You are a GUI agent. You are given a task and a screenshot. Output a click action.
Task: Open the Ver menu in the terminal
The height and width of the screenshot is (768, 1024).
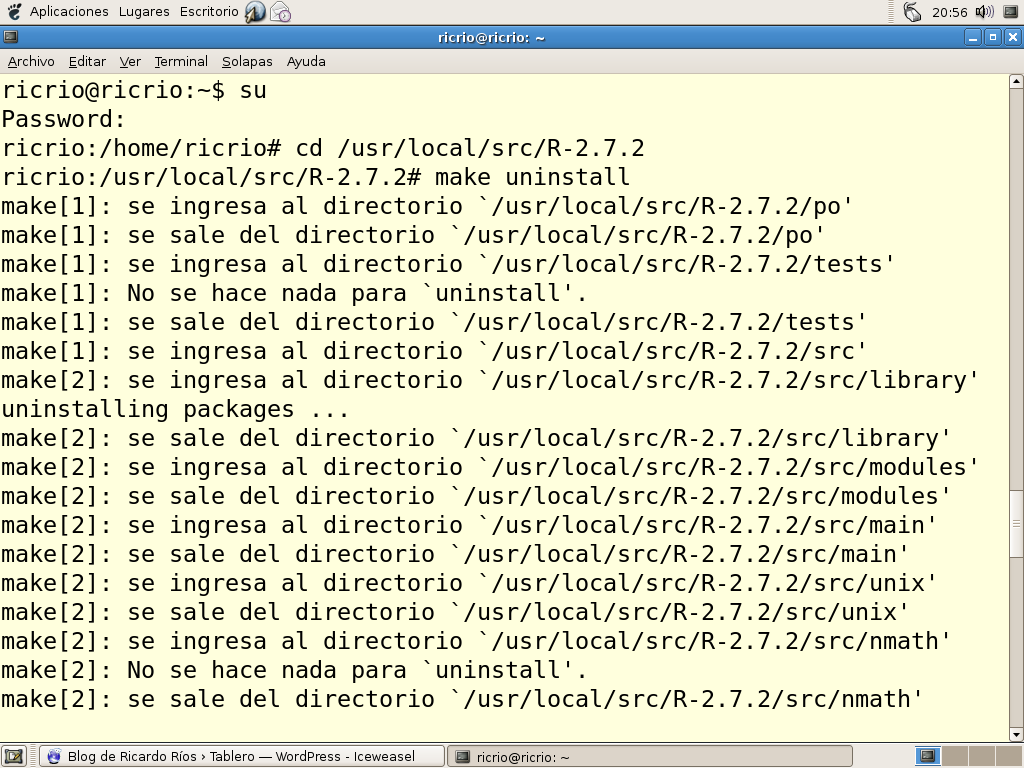(129, 61)
